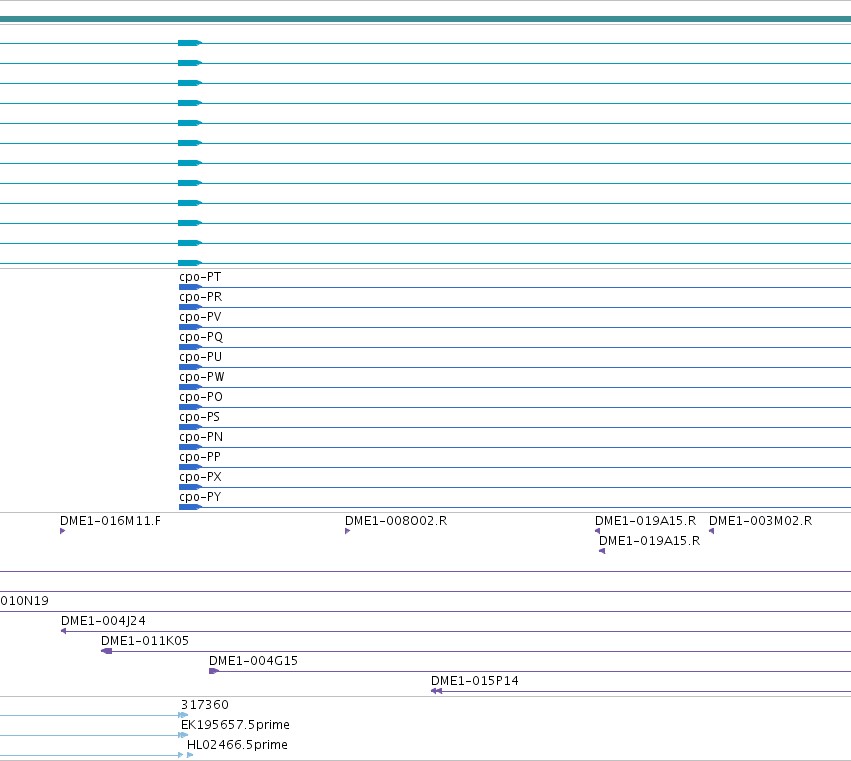Click the HL02466.5prime EST label
Image resolution: width=851 pixels, height=761 pixels.
pos(237,745)
